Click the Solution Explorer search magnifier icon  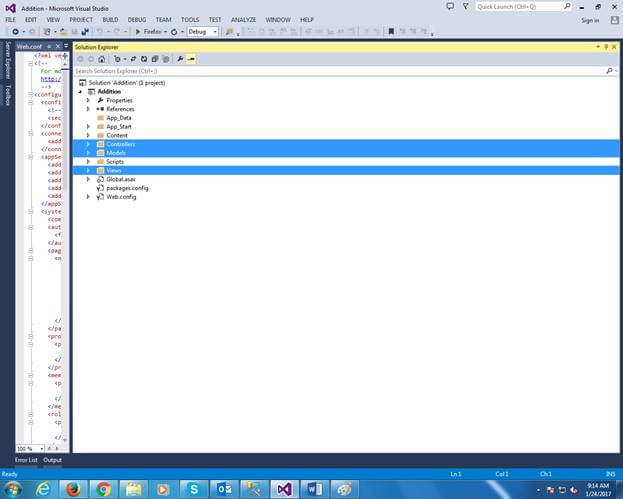point(609,71)
